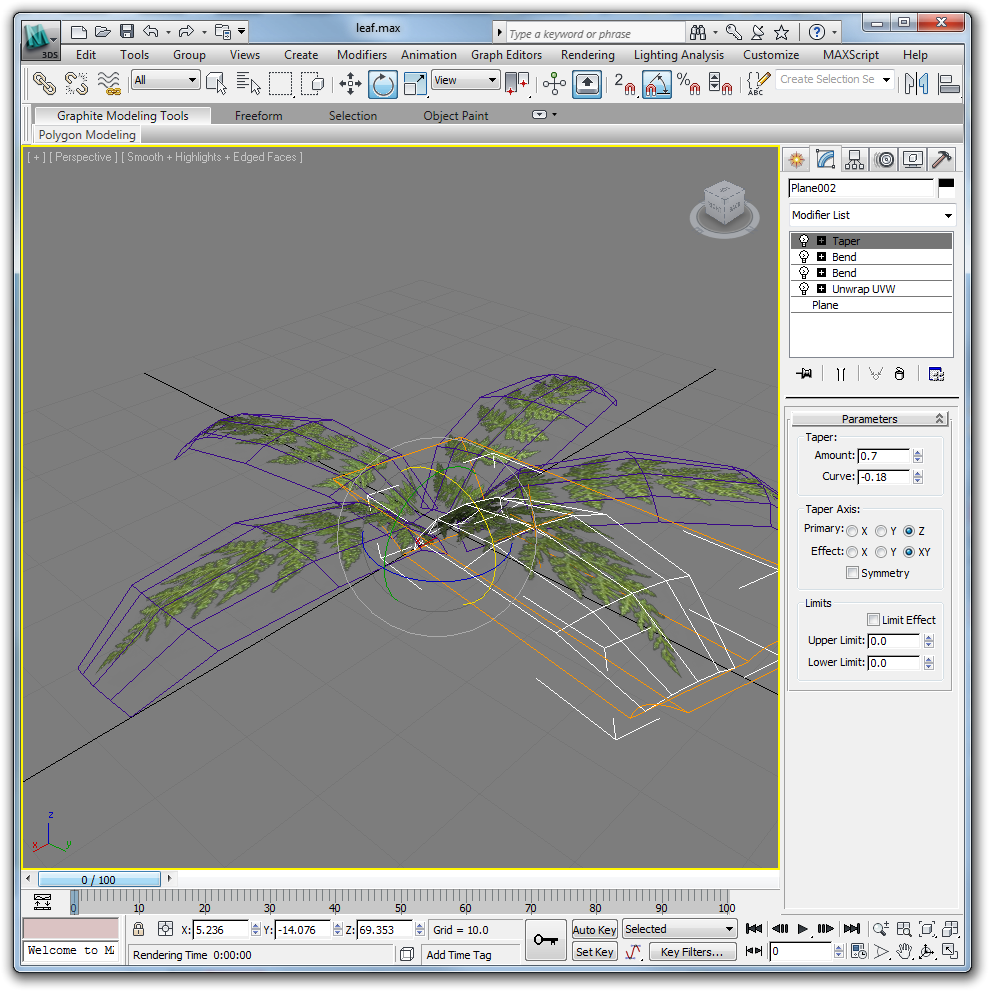This screenshot has width=989, height=992.
Task: Enable the Symmetry checkbox
Action: pos(852,573)
